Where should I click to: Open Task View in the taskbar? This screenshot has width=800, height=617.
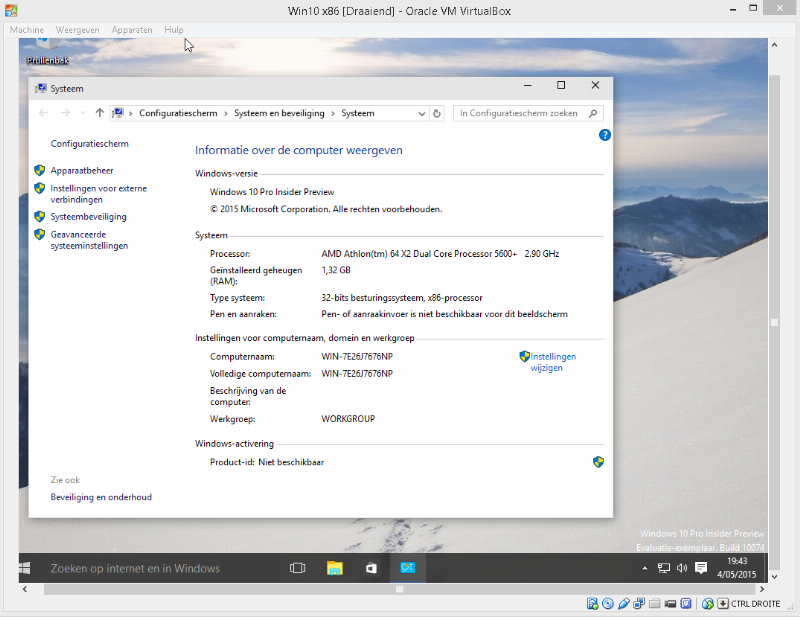click(297, 568)
